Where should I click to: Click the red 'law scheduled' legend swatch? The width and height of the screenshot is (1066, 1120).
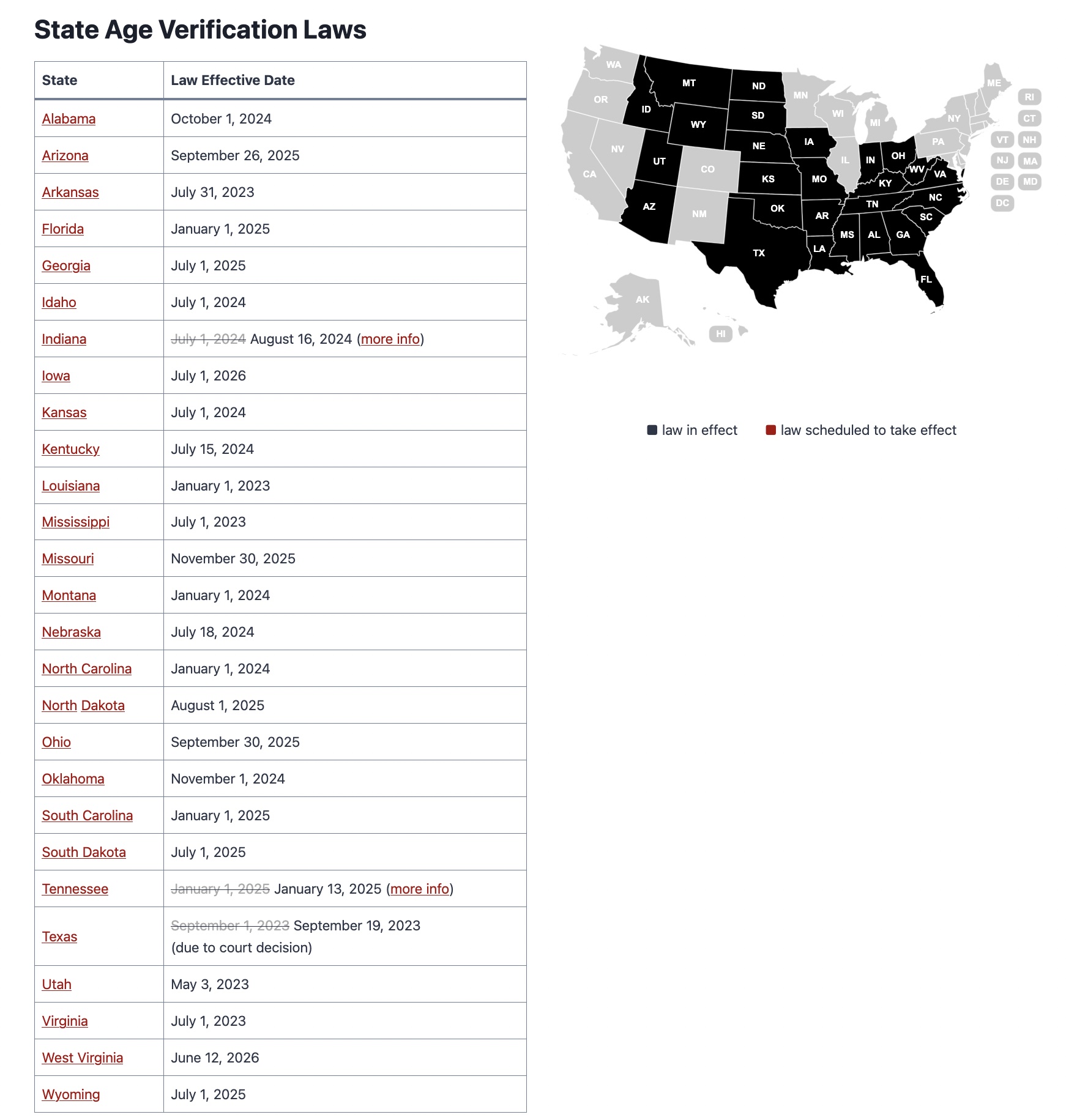point(770,430)
